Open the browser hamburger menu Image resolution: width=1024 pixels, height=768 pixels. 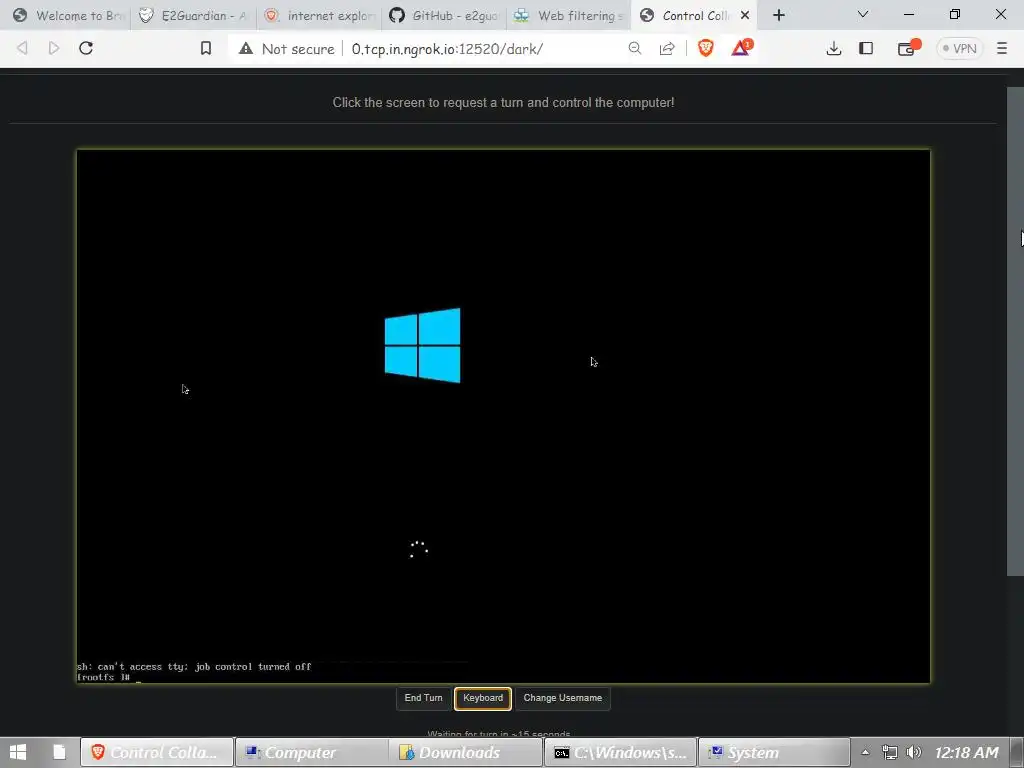tap(1002, 48)
